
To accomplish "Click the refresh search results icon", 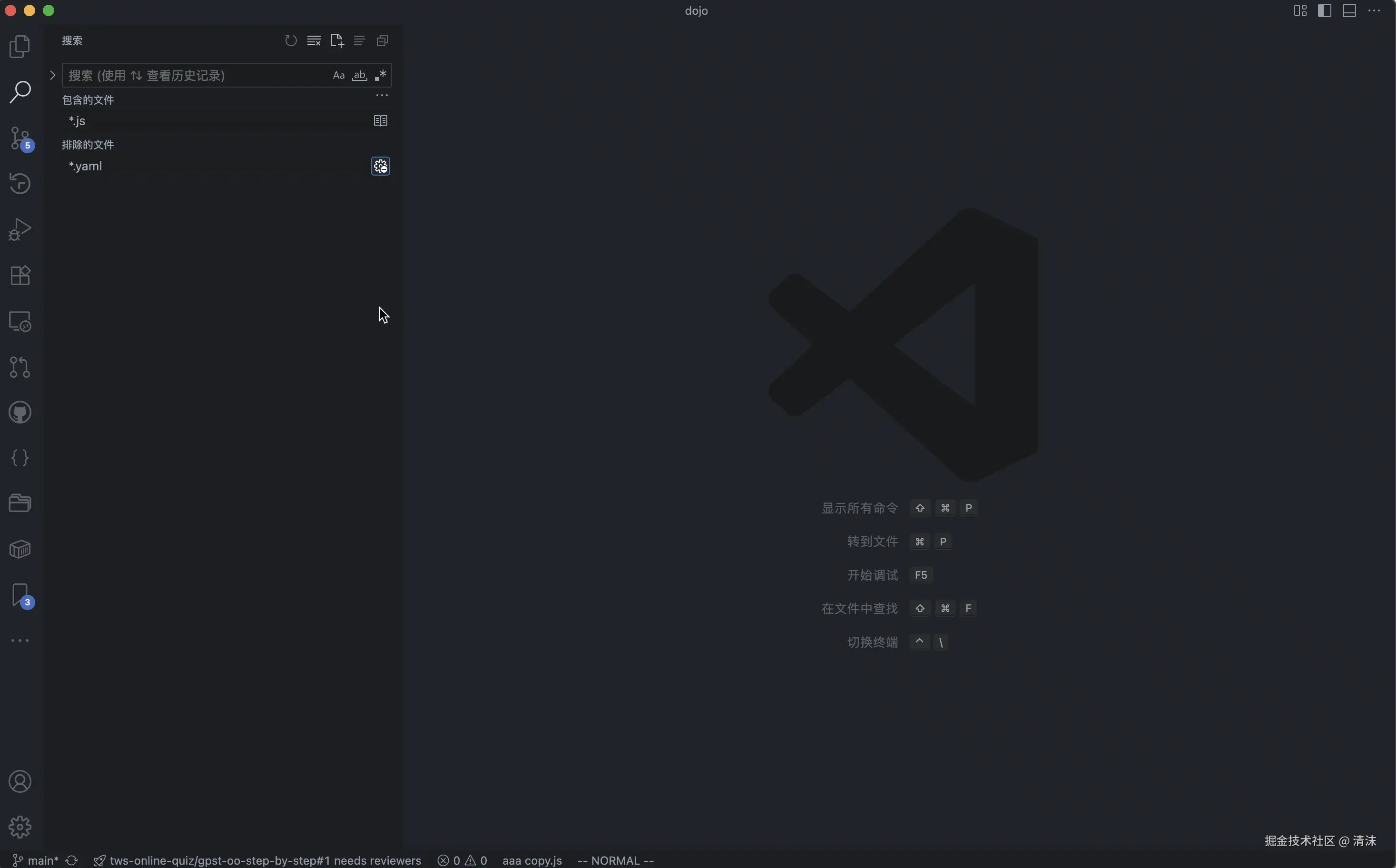I will tap(291, 41).
